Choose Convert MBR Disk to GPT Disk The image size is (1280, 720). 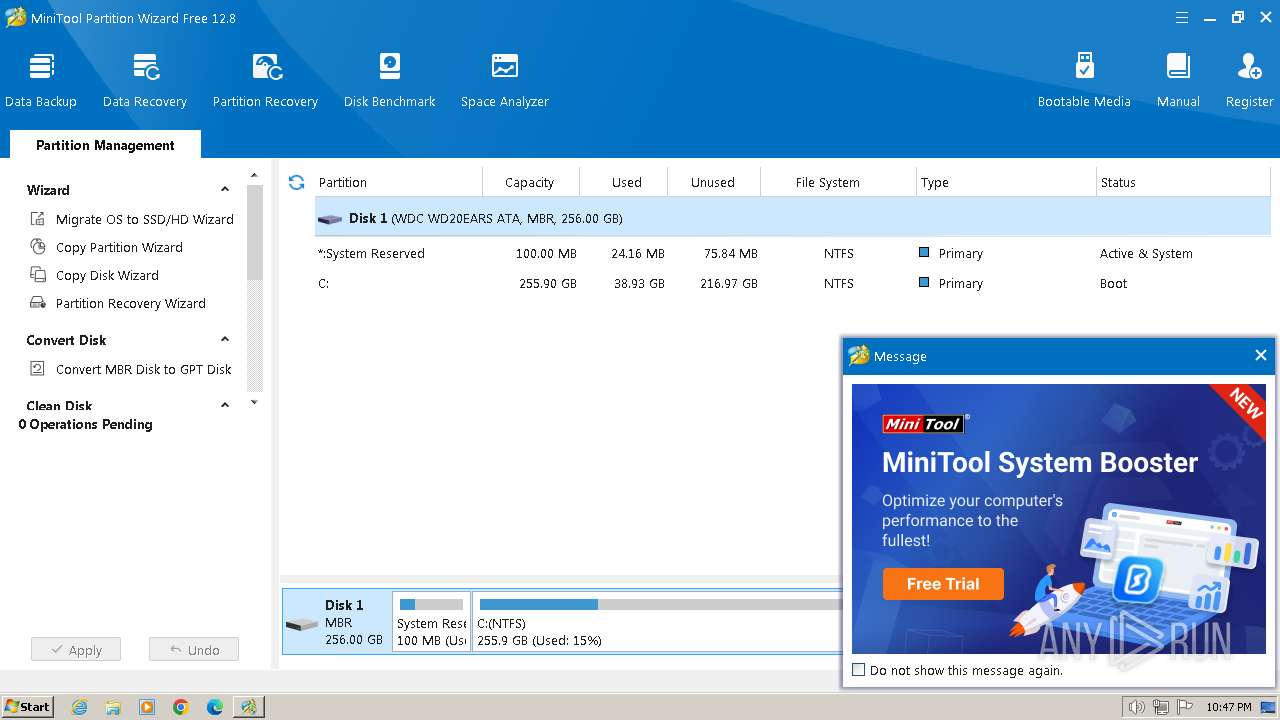144,369
